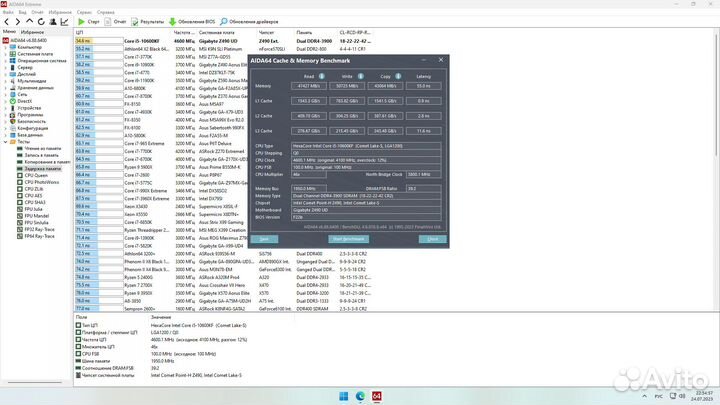The width and height of the screenshot is (720, 405).
Task: Click the Отчёт toolbar button
Action: tap(115, 22)
